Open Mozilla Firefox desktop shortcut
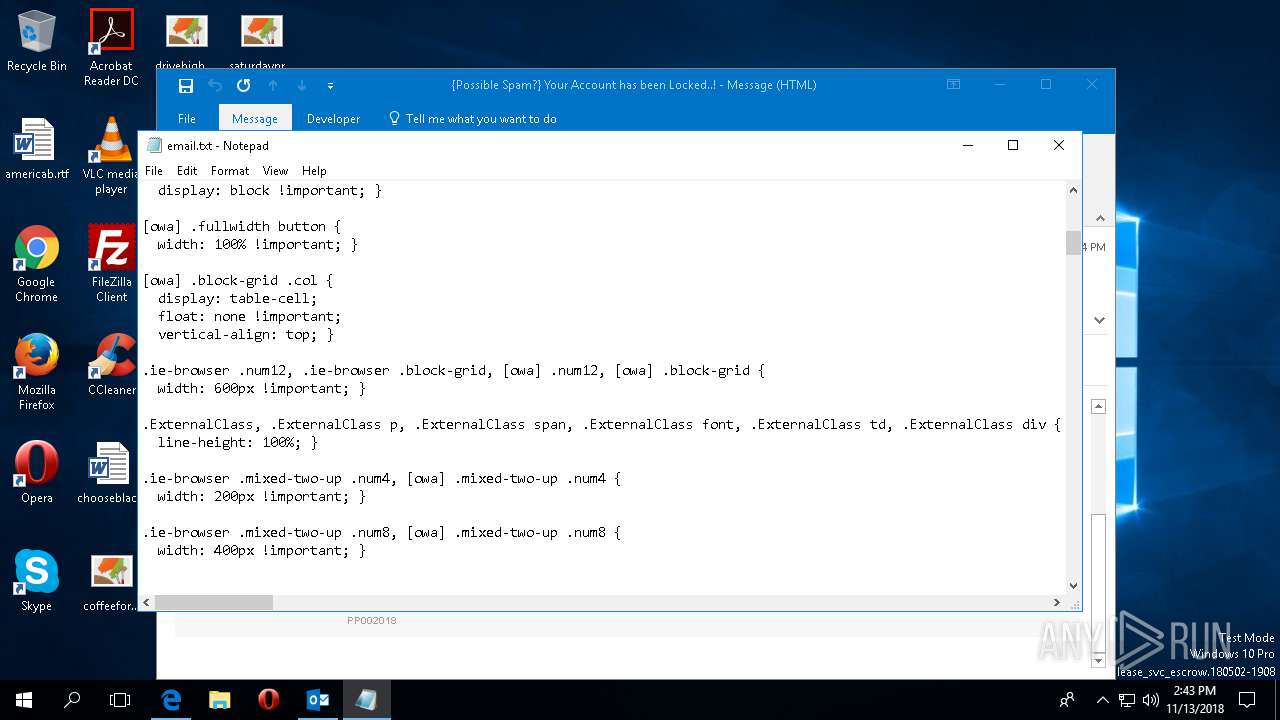 pos(36,372)
